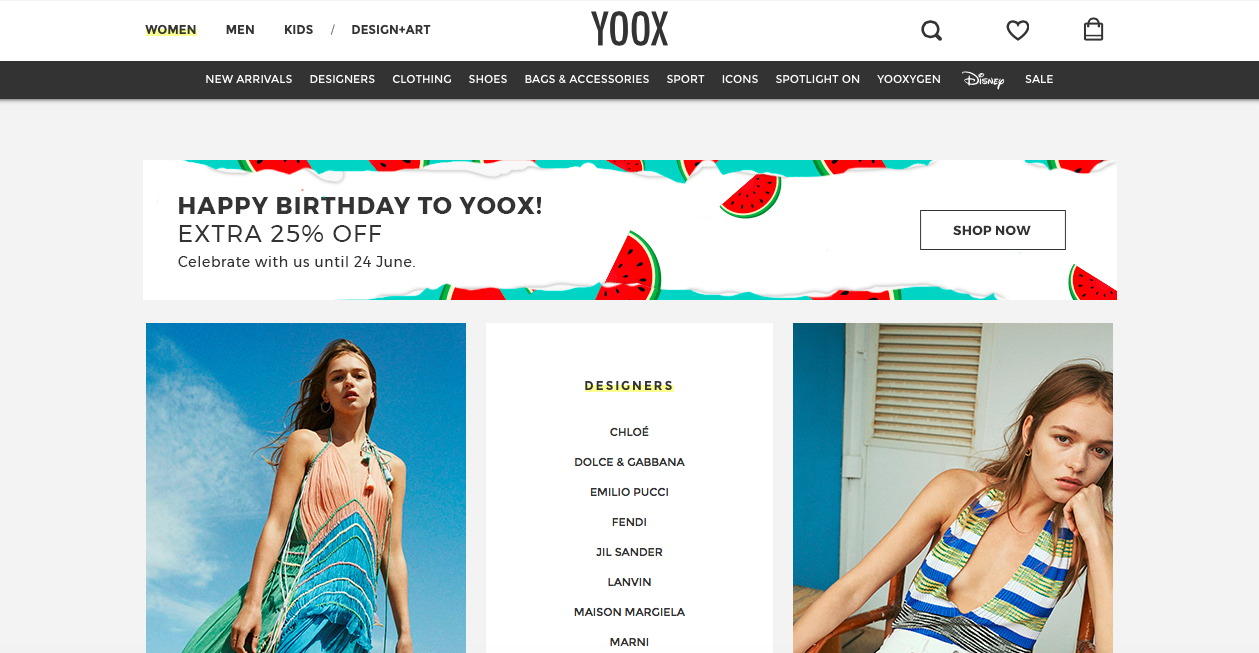This screenshot has height=653, width=1259.
Task: Go to Design+Art section
Action: pos(391,30)
